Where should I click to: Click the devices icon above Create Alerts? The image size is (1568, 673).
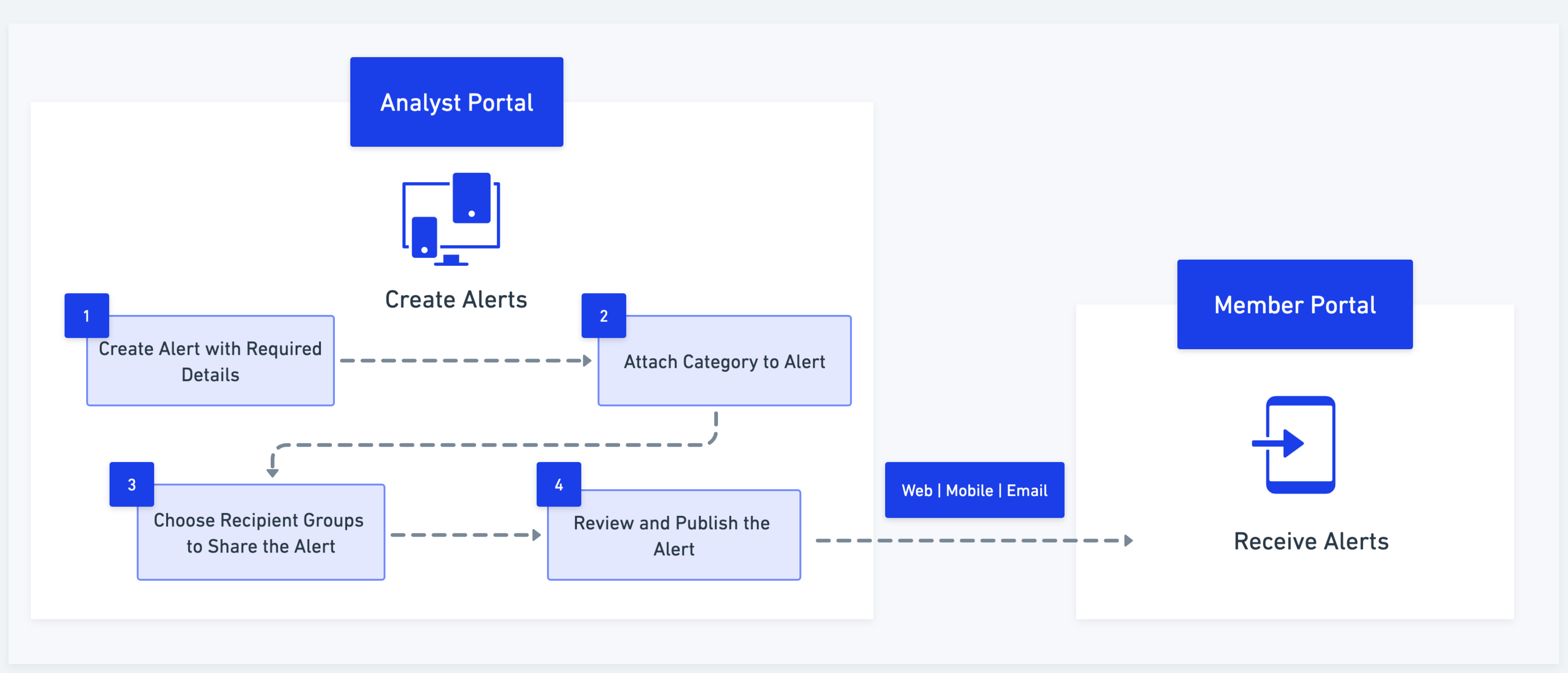451,219
